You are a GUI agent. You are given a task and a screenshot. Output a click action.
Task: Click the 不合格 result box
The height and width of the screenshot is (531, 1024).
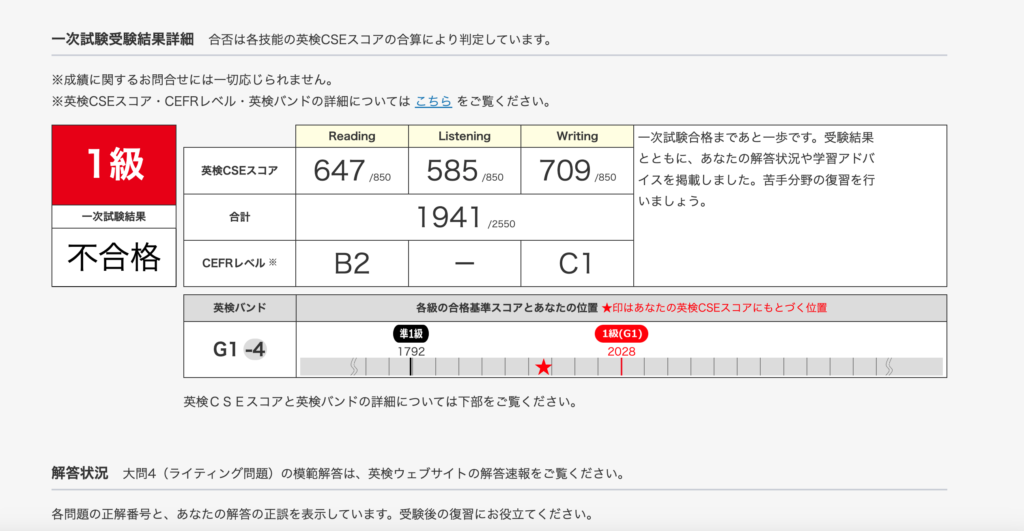[x=114, y=257]
